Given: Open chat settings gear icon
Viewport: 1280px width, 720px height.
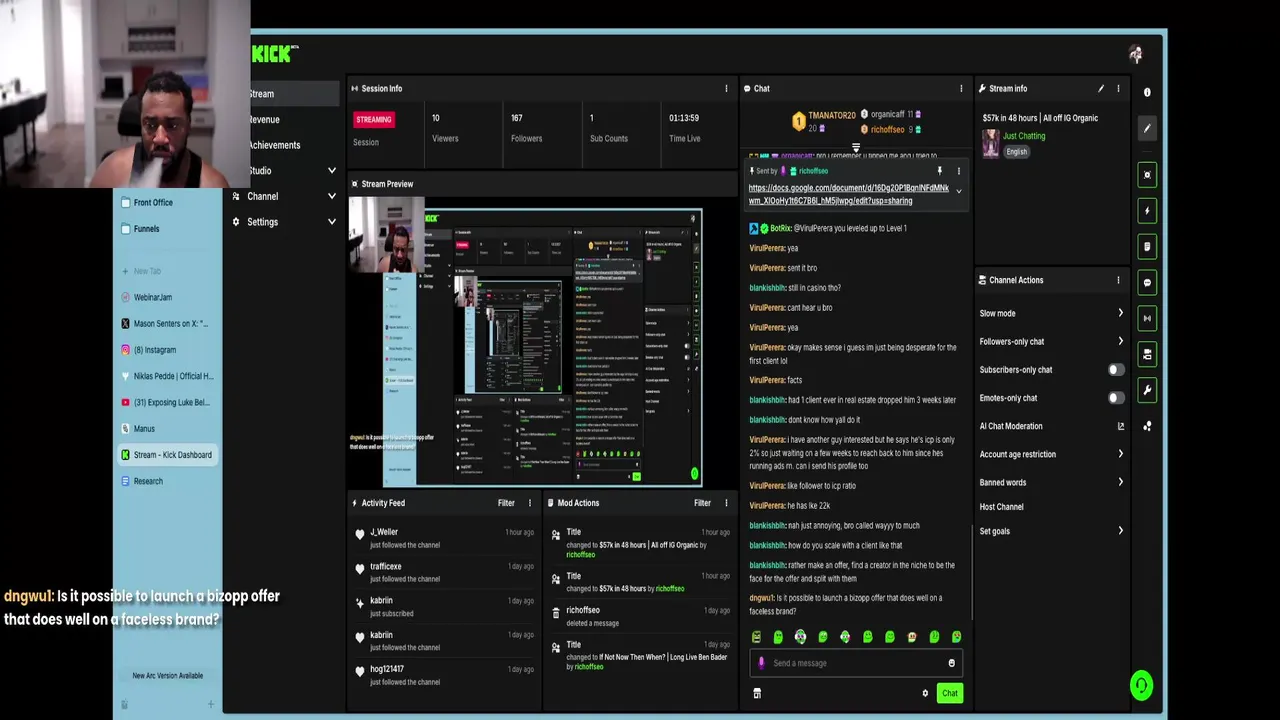Looking at the screenshot, I should click(925, 693).
